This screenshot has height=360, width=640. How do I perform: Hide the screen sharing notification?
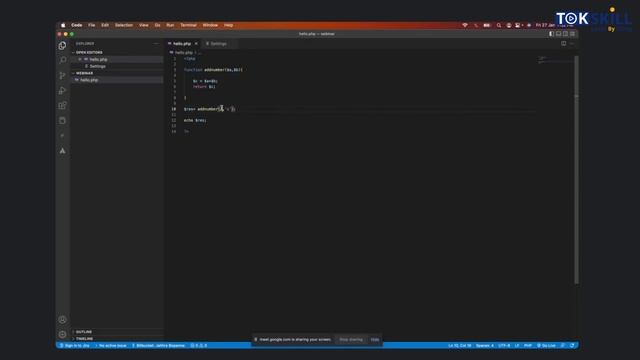click(375, 340)
